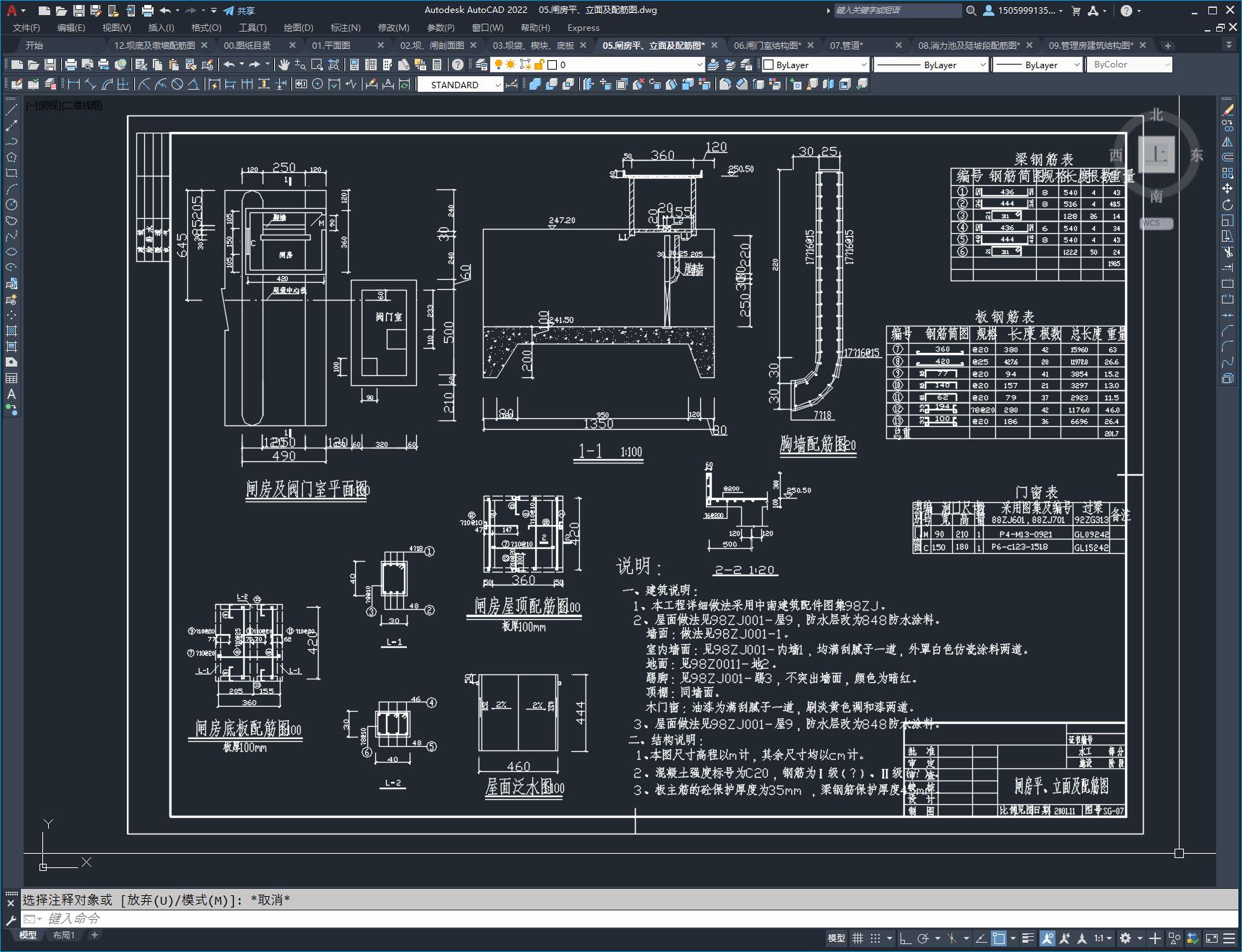Viewport: 1242px width, 952px height.
Task: Toggle object snap tracking in status bar
Action: [x=981, y=938]
